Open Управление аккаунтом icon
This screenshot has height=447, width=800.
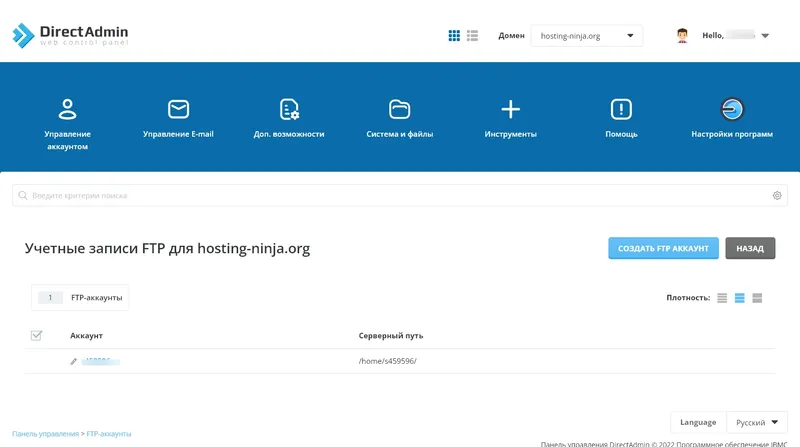point(67,109)
